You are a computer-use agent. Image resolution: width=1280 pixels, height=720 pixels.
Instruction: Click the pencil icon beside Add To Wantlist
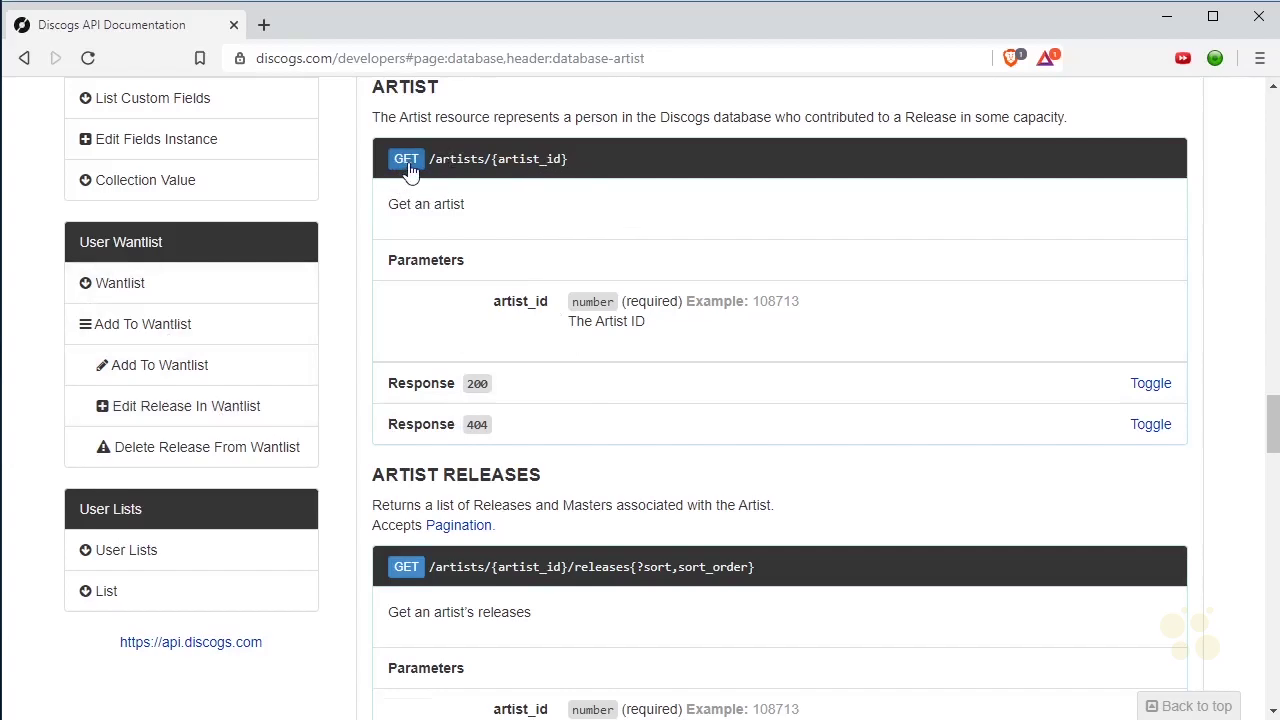[102, 365]
